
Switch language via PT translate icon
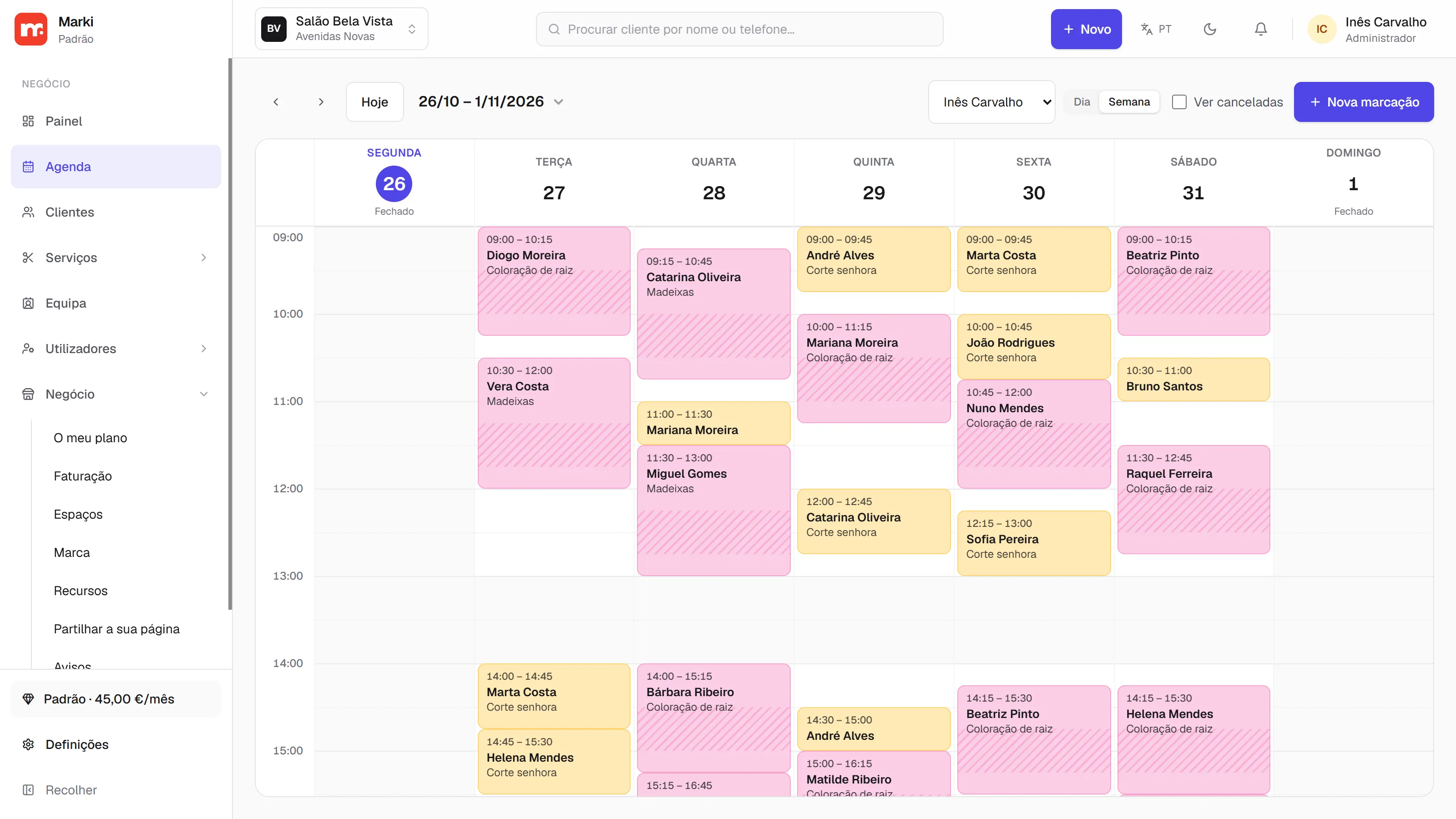[x=1157, y=29]
